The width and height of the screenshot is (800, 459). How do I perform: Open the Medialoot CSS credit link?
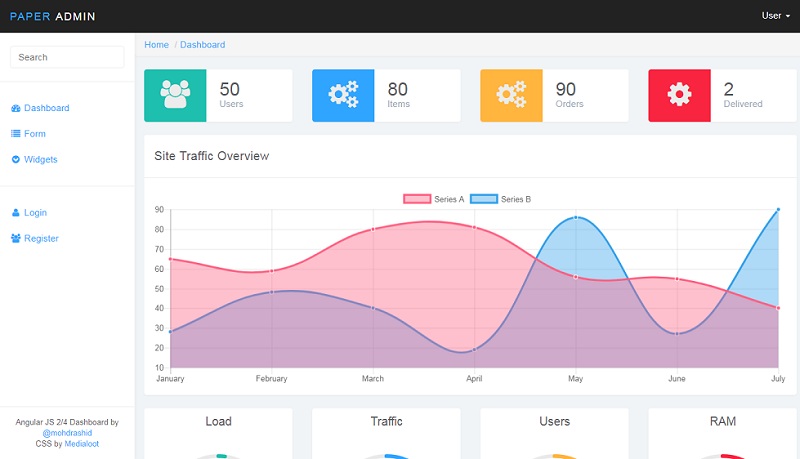click(x=82, y=444)
